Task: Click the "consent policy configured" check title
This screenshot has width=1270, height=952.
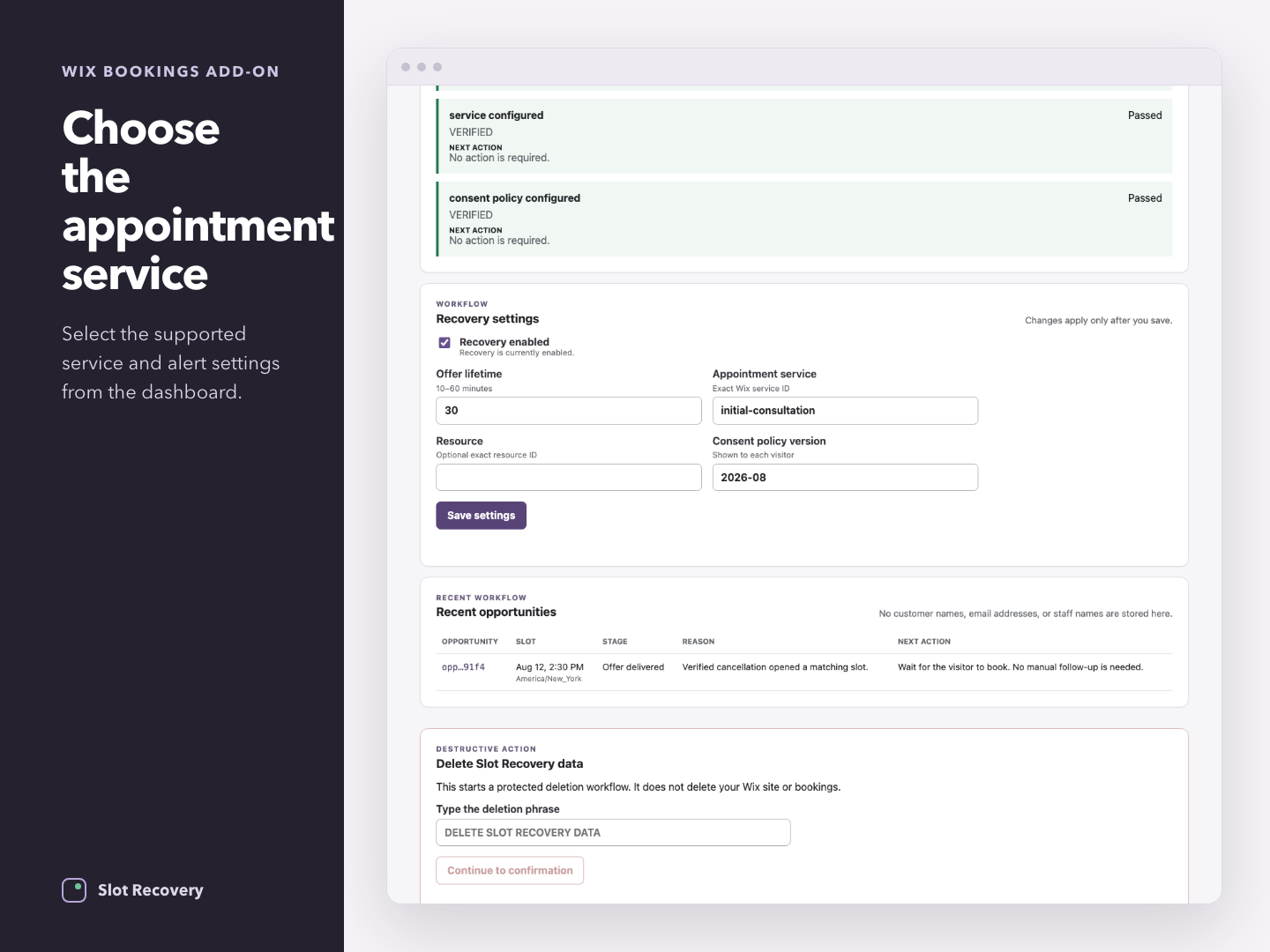Action: click(514, 198)
